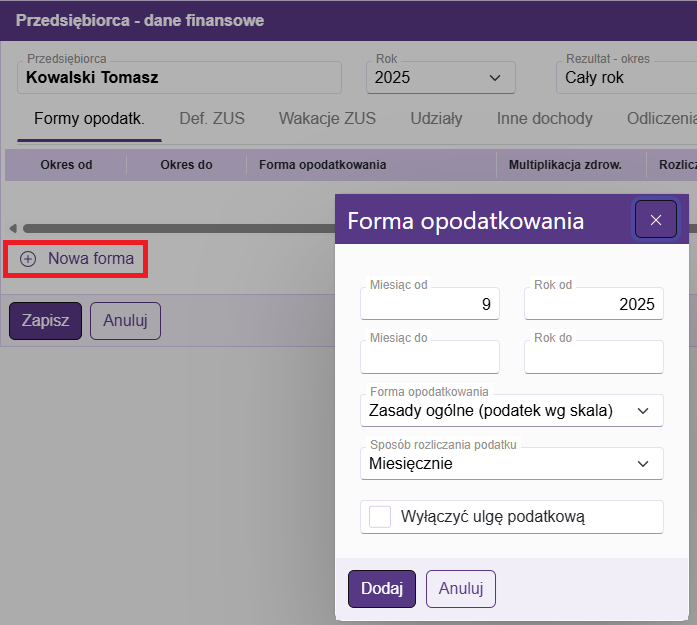Select the Udziały tab
This screenshot has height=625, width=697.
click(436, 119)
